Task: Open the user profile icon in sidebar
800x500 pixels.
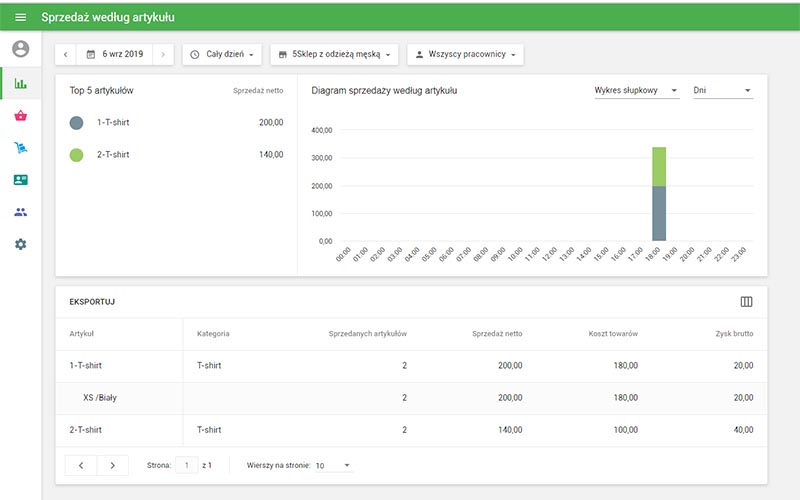Action: [x=20, y=49]
